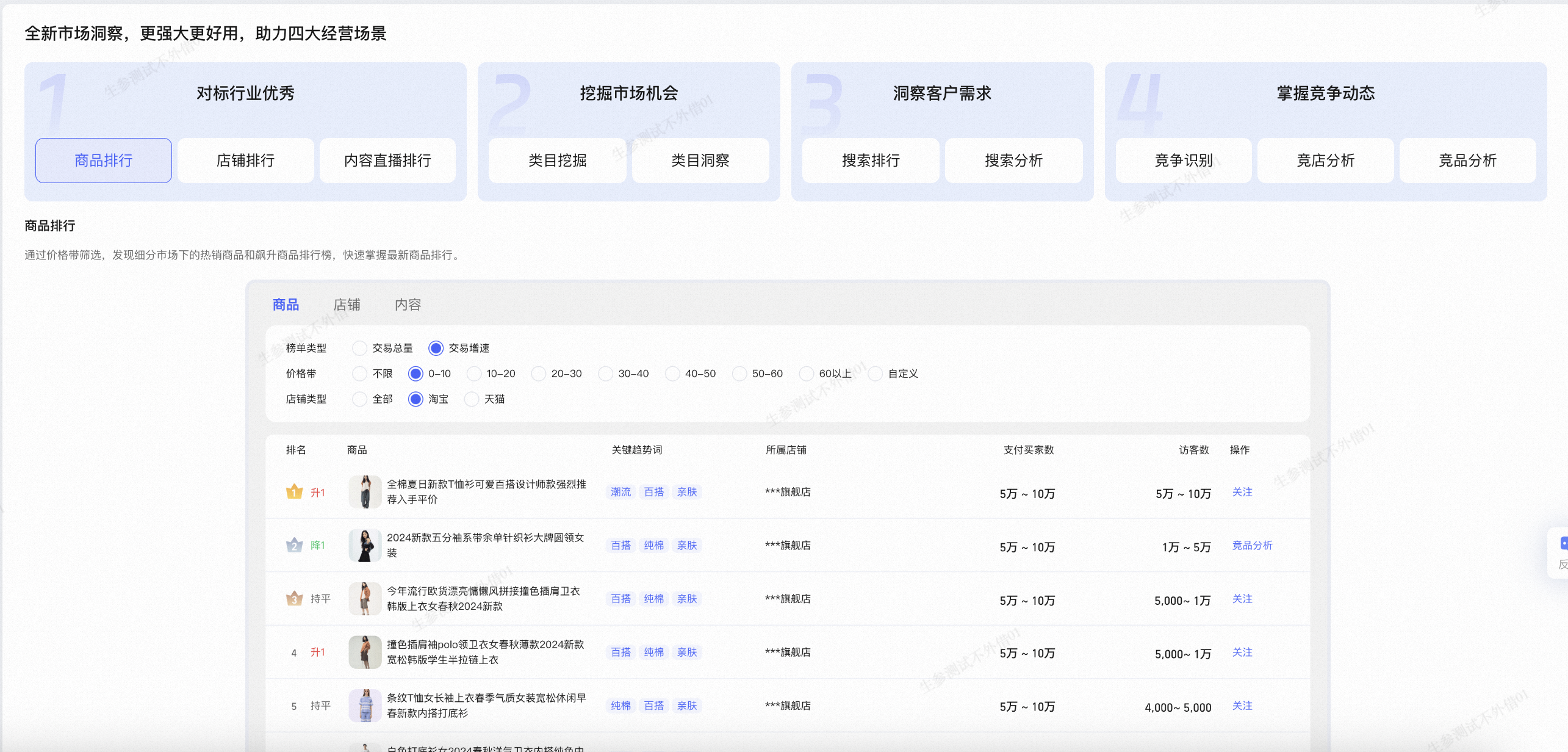1568x752 pixels.
Task: Click 潮流 keyword tag in rank 1 row
Action: (621, 492)
